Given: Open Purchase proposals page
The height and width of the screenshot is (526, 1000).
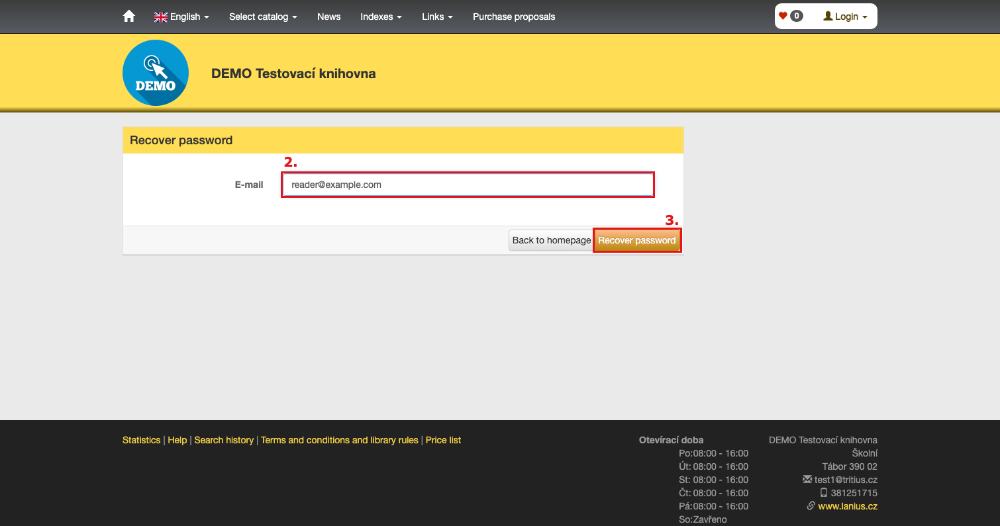Looking at the screenshot, I should [x=513, y=17].
